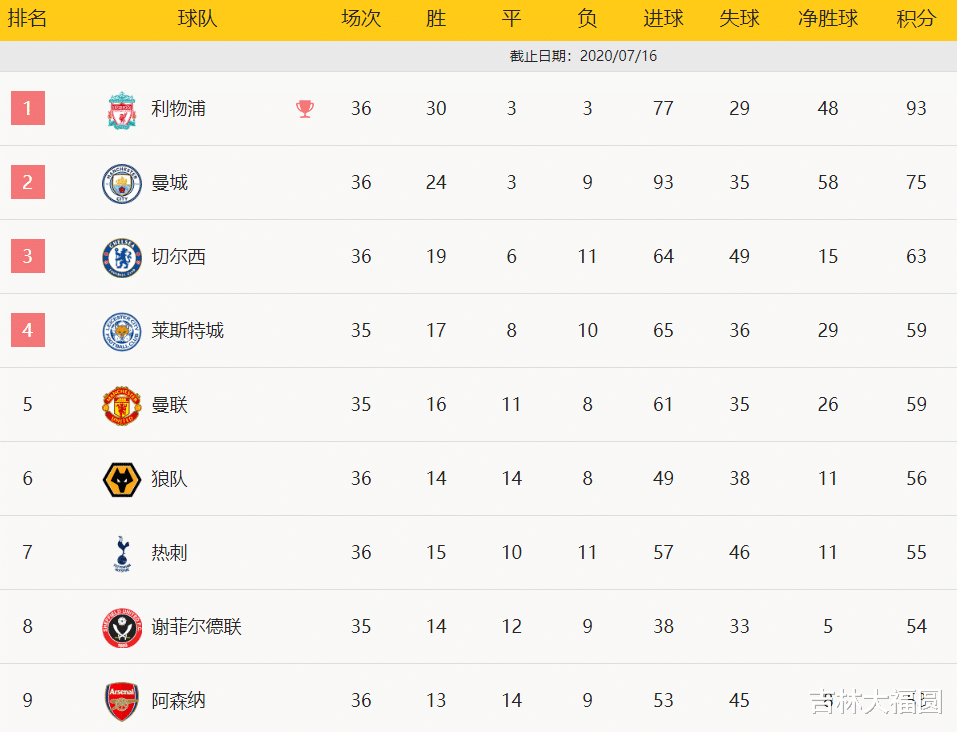Image resolution: width=957 pixels, height=732 pixels.
Task: Click the 排名 header label
Action: coord(28,19)
